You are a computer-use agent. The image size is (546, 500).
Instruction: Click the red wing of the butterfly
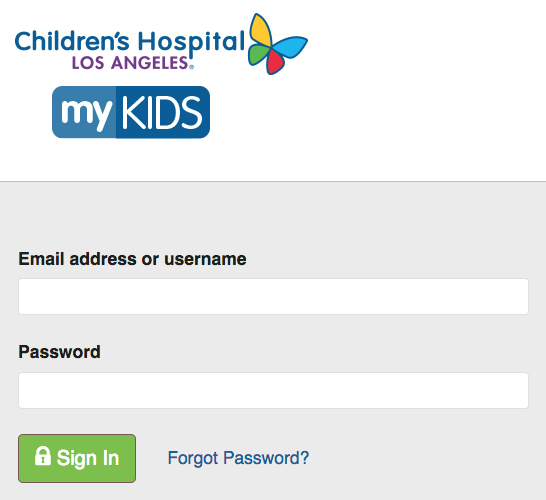275,63
